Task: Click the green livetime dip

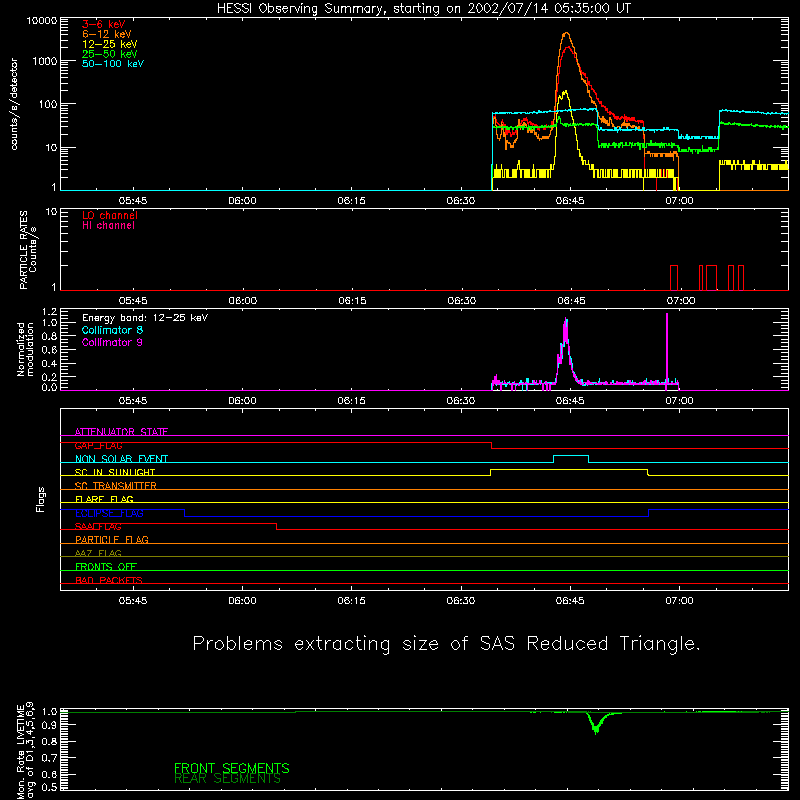Action: (x=595, y=723)
